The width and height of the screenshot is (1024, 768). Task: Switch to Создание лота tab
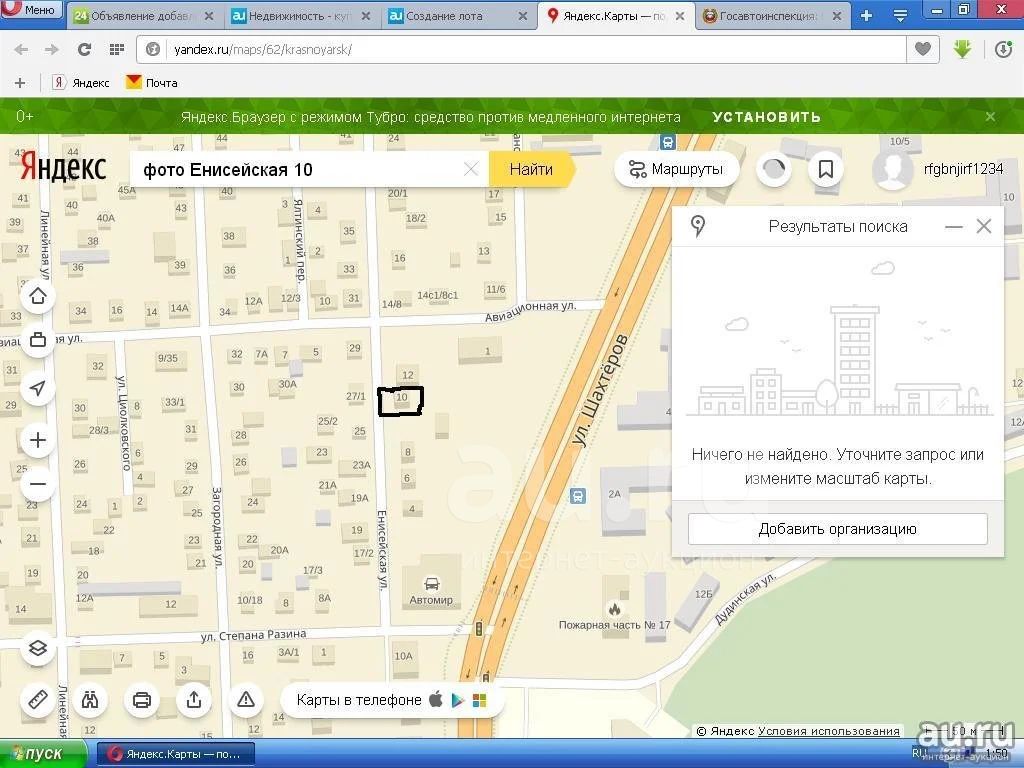click(458, 16)
